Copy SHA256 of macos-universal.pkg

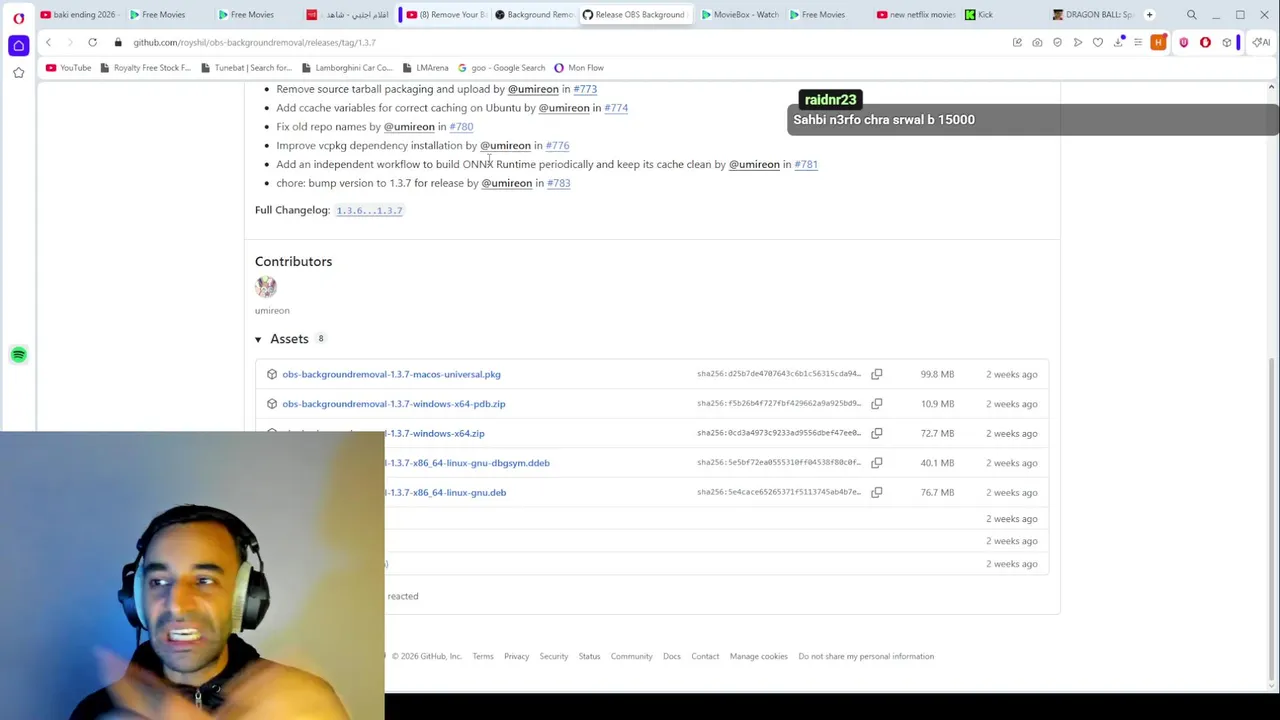876,374
